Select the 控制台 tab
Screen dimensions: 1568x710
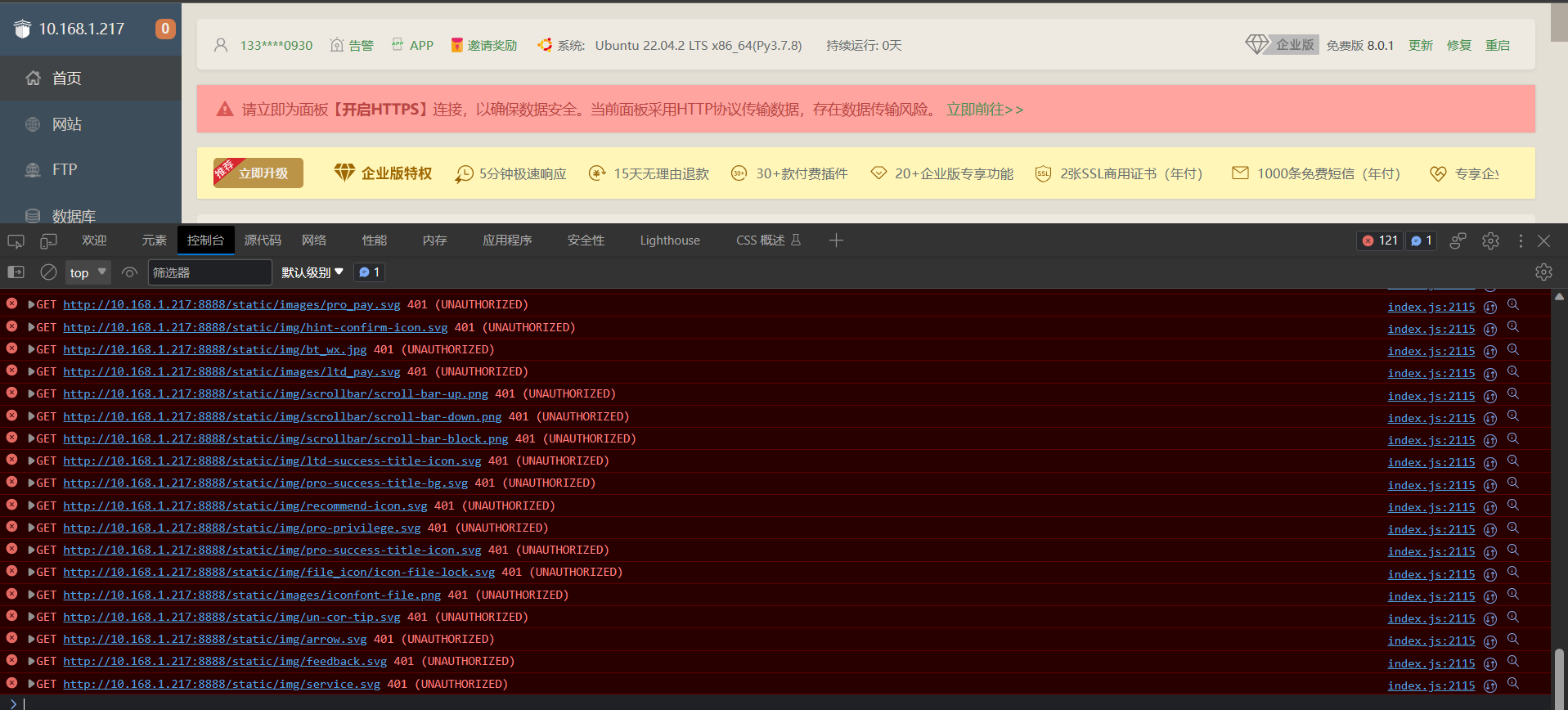205,240
